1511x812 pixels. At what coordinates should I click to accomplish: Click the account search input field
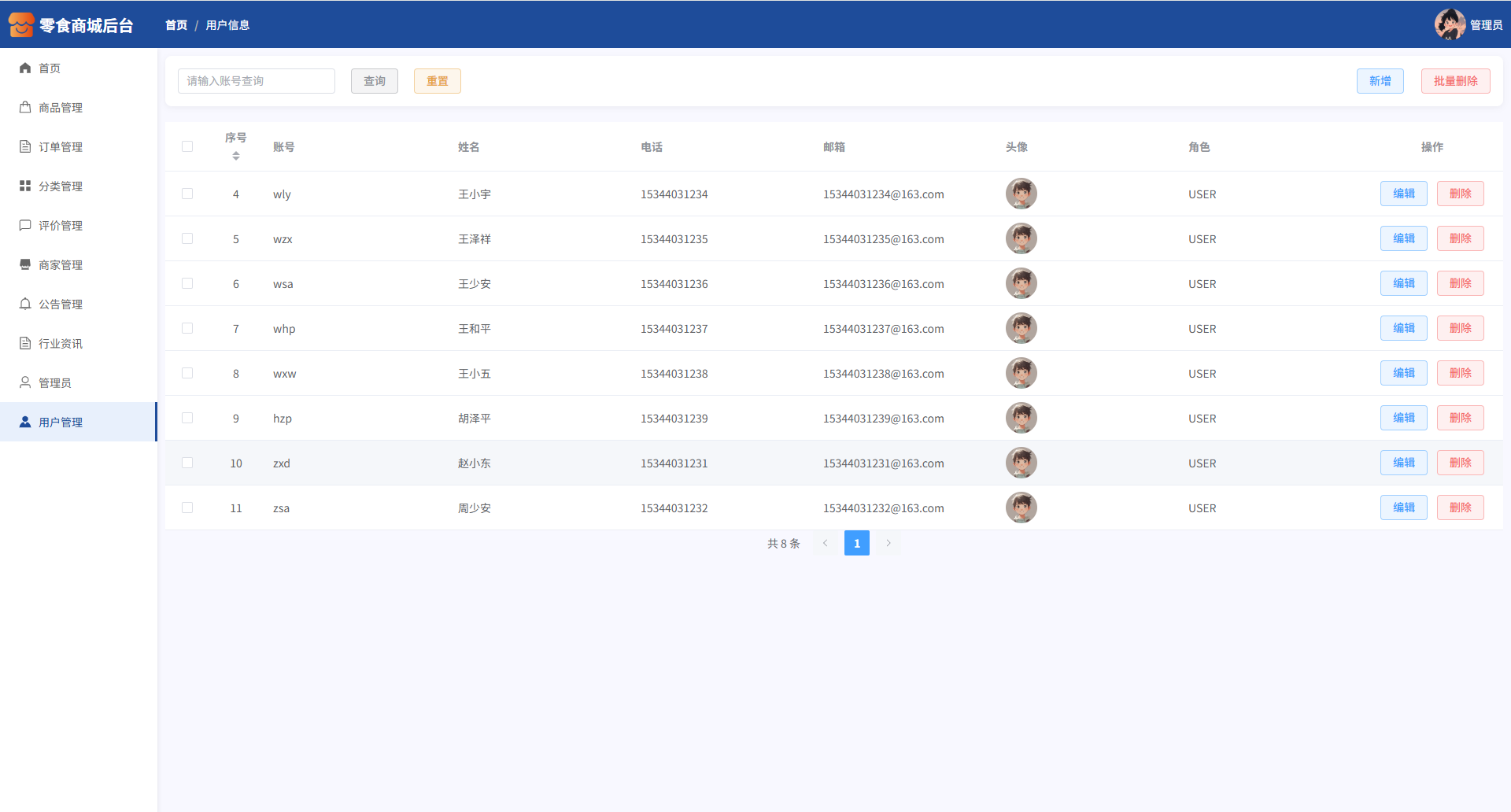point(257,81)
